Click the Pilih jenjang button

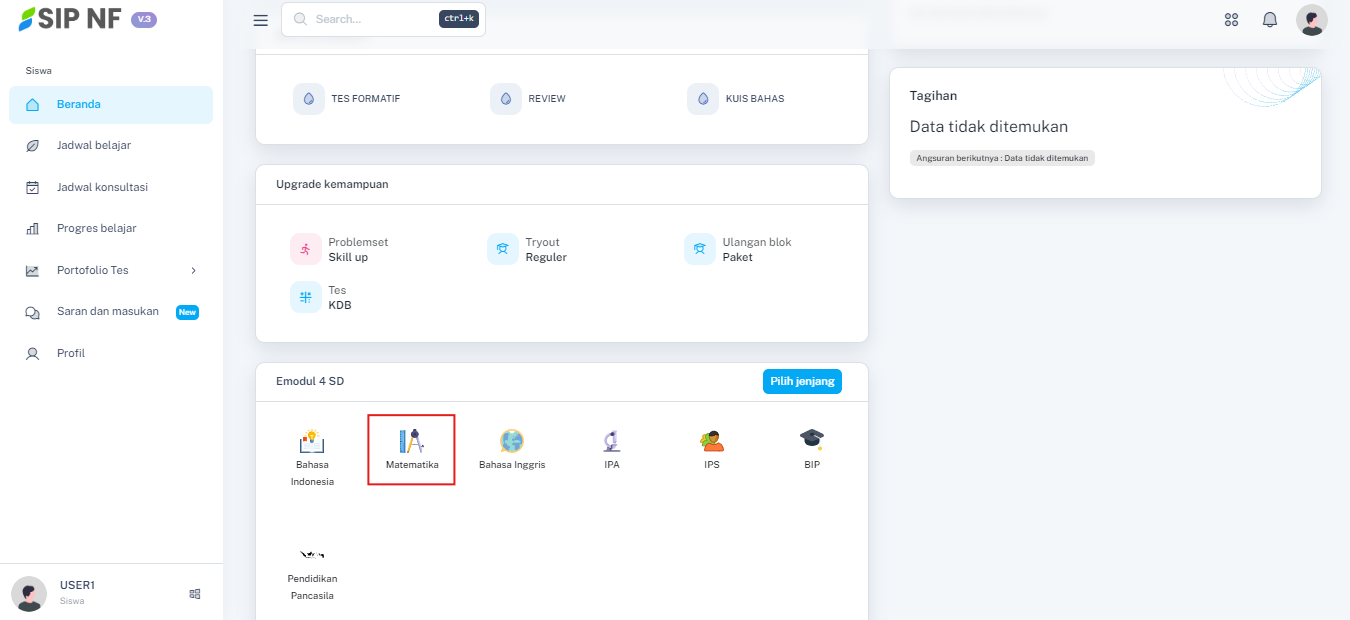coord(802,381)
